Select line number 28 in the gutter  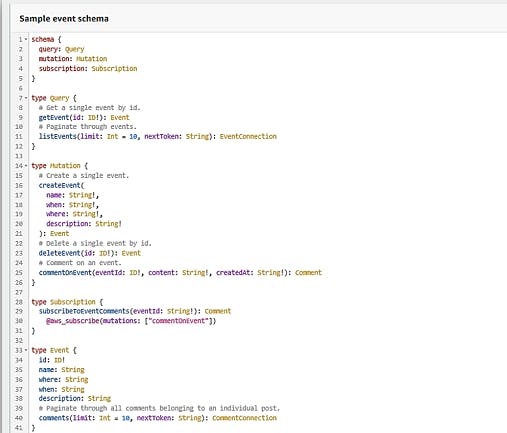19,302
